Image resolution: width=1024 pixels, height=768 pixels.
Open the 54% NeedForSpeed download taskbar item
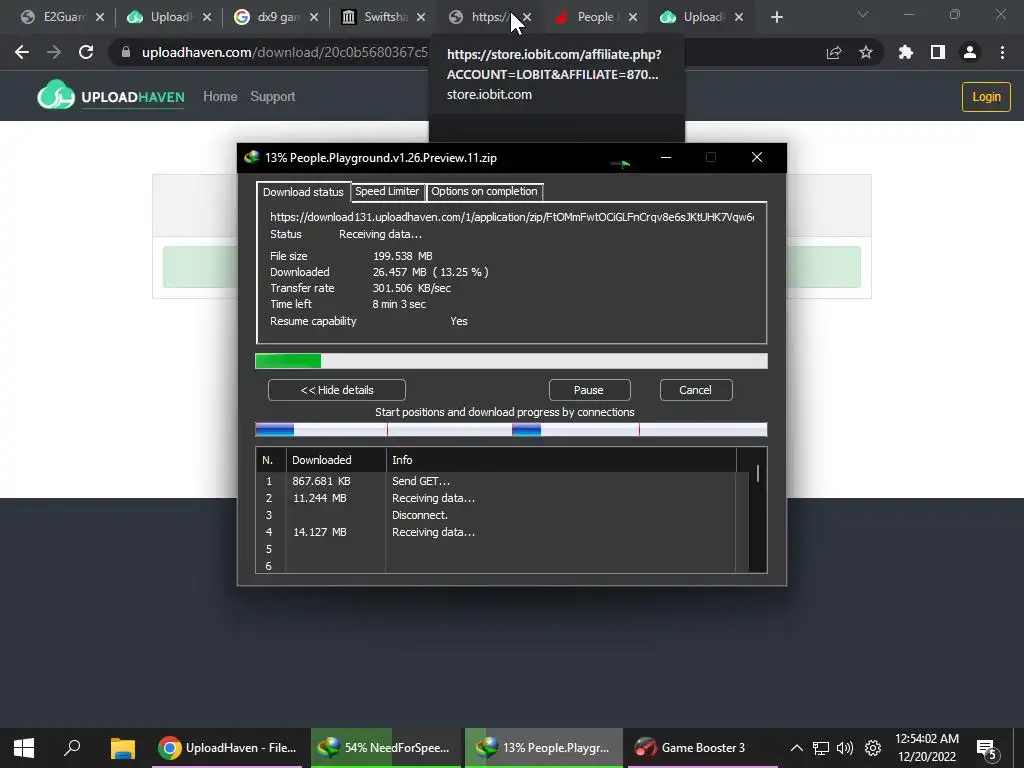(386, 748)
